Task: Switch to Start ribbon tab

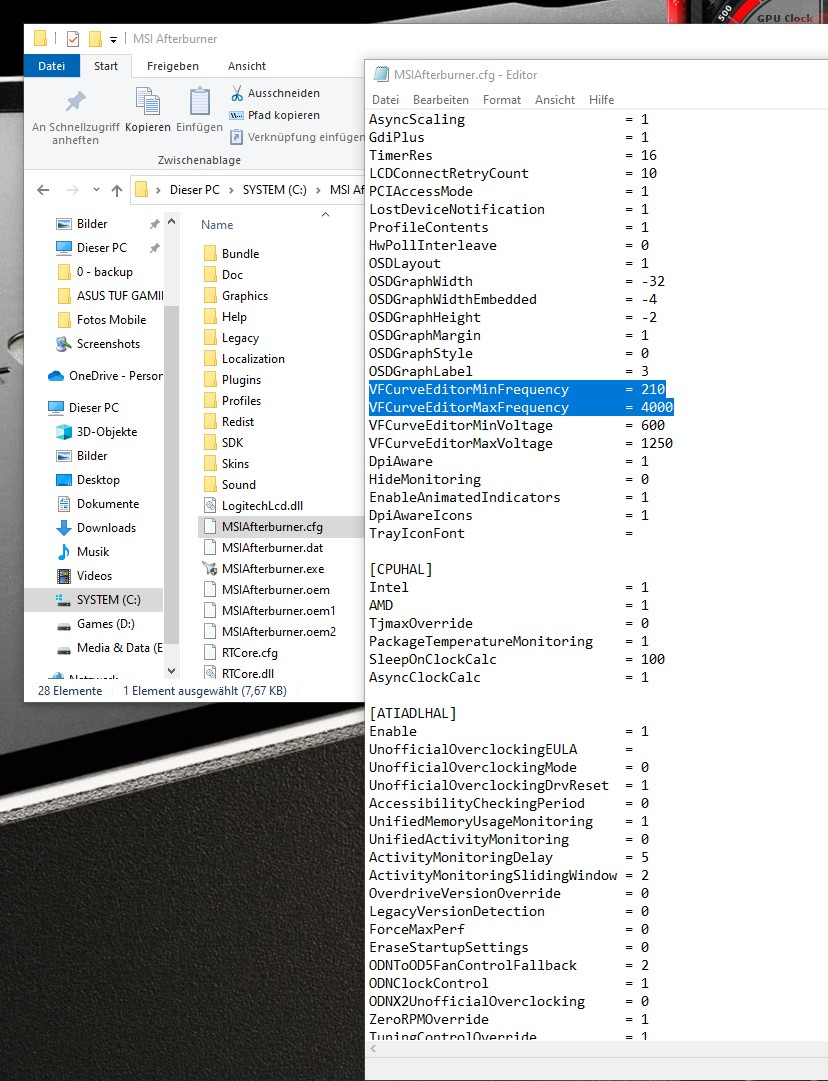Action: (106, 66)
